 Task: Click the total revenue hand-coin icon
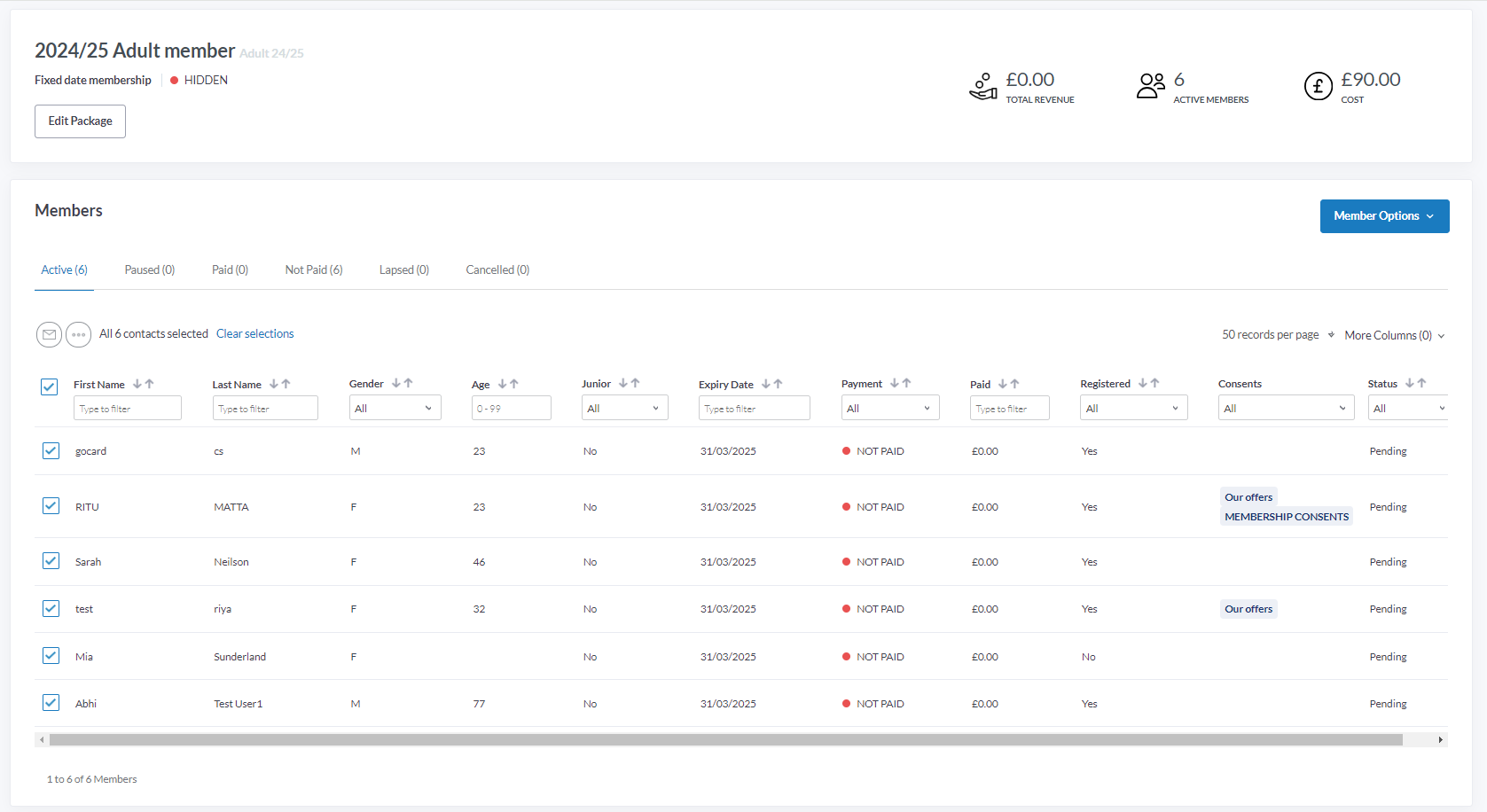[x=983, y=86]
